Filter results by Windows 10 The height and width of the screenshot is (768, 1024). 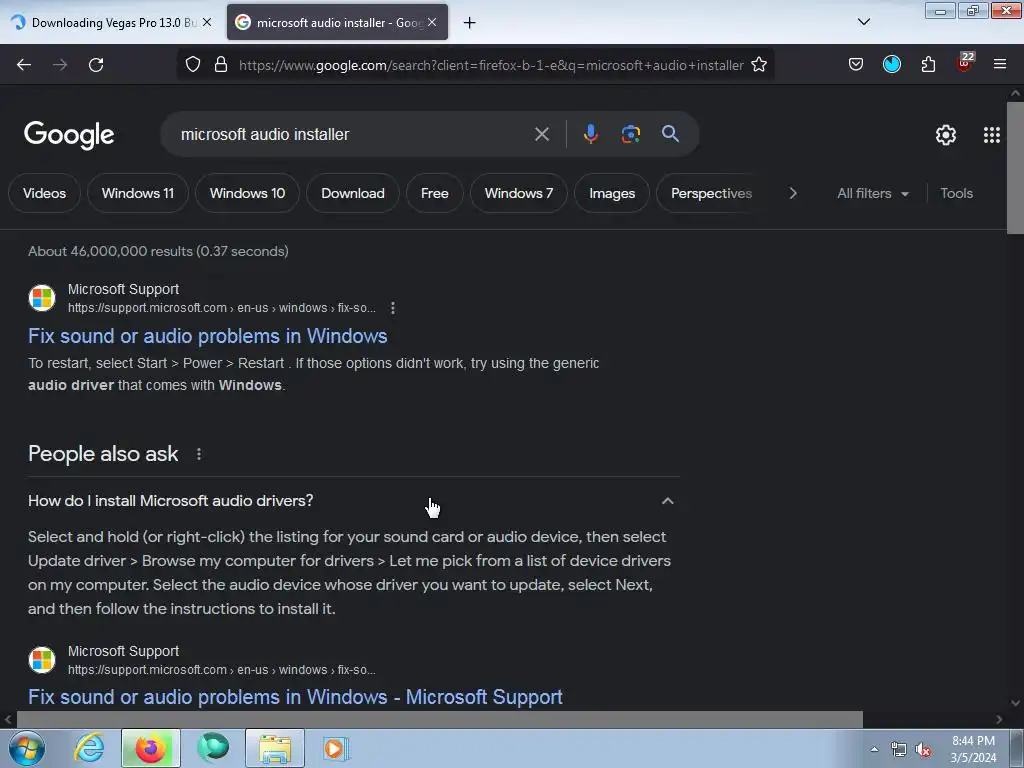pos(248,193)
